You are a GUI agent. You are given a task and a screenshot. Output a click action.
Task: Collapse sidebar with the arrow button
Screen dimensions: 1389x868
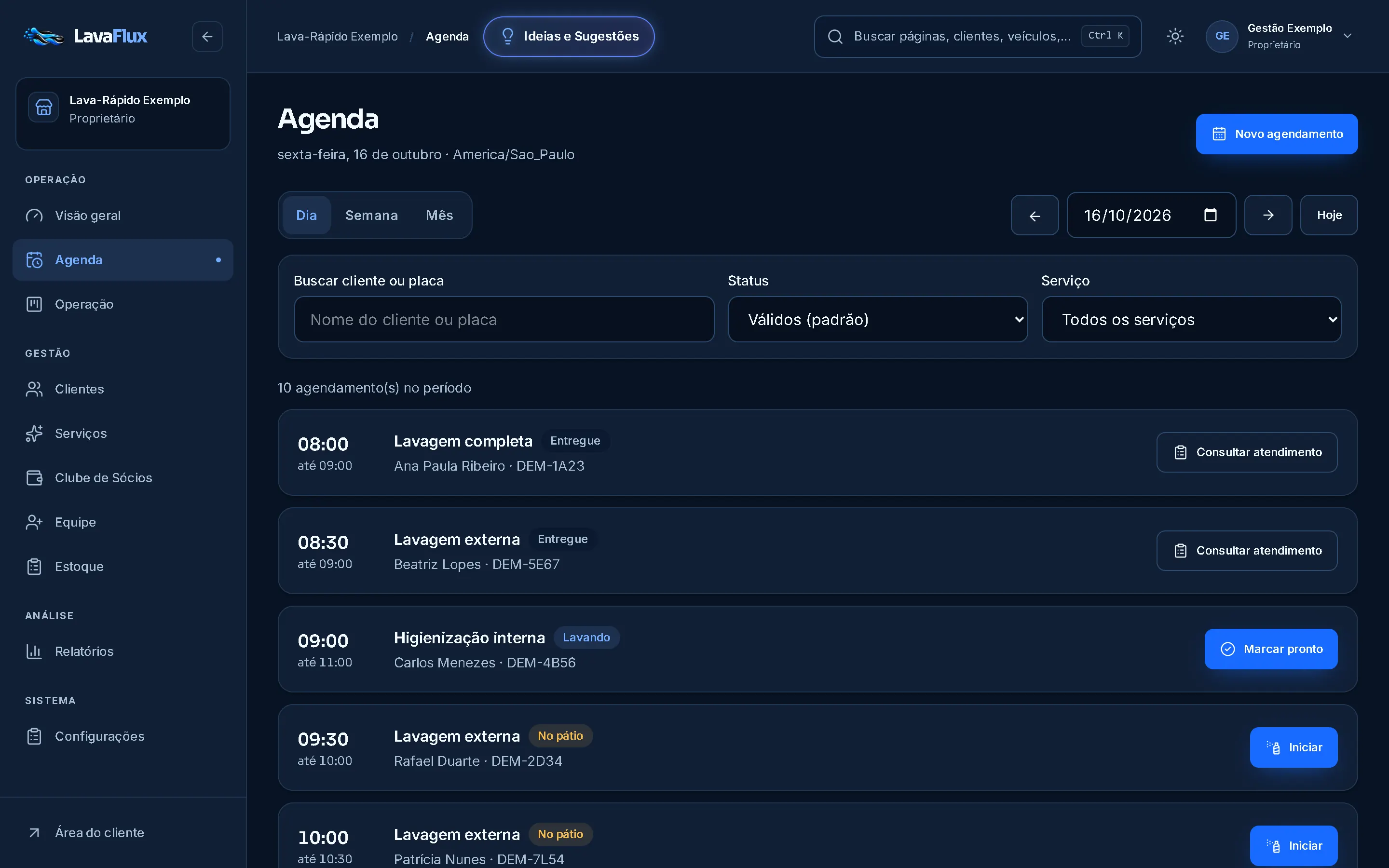click(207, 37)
